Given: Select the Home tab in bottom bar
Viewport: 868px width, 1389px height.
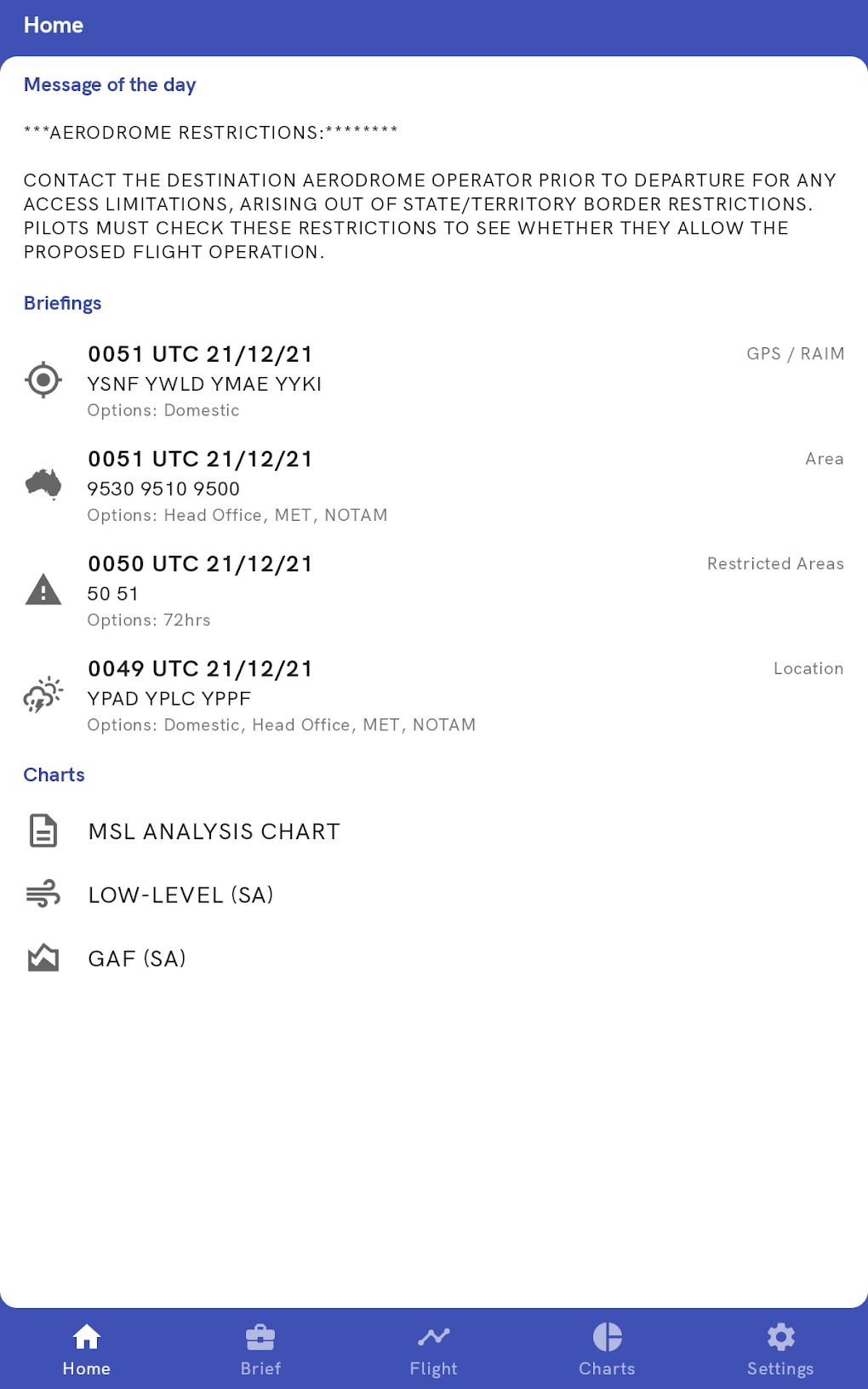Looking at the screenshot, I should (87, 1349).
